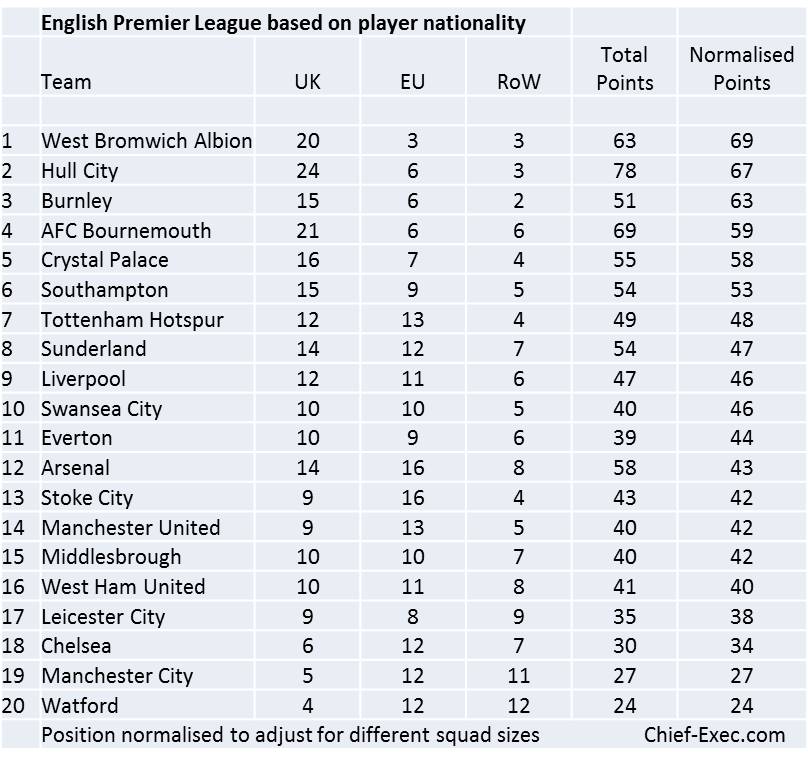Select the Team column header
The image size is (808, 763).
(66, 82)
